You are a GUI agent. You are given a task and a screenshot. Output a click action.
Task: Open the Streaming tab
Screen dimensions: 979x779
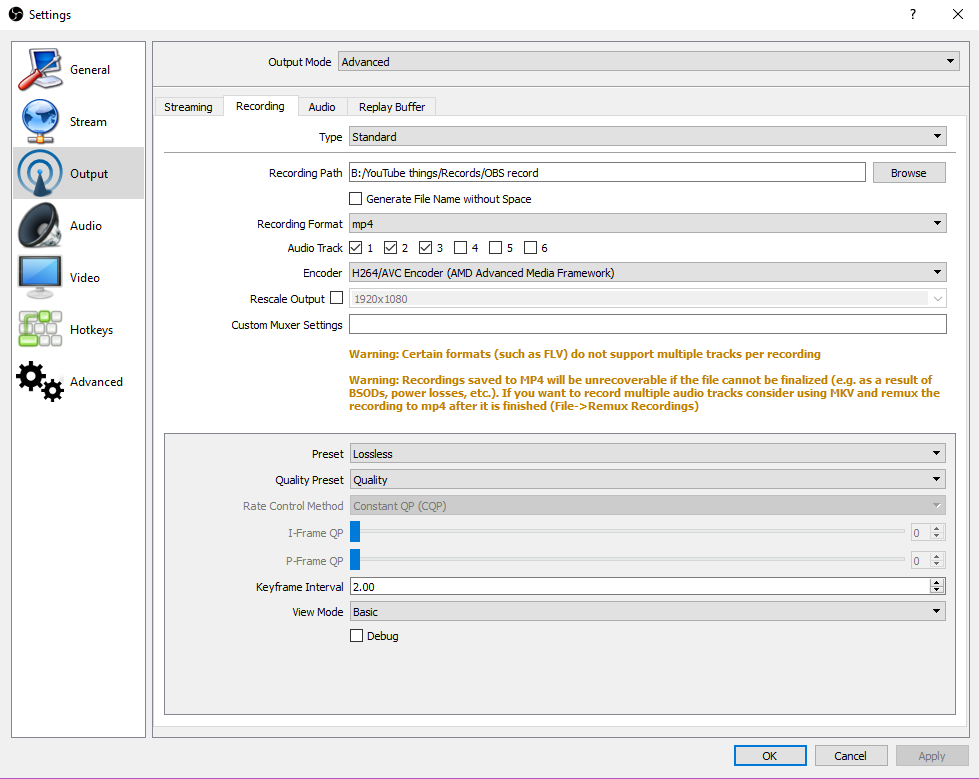point(189,106)
